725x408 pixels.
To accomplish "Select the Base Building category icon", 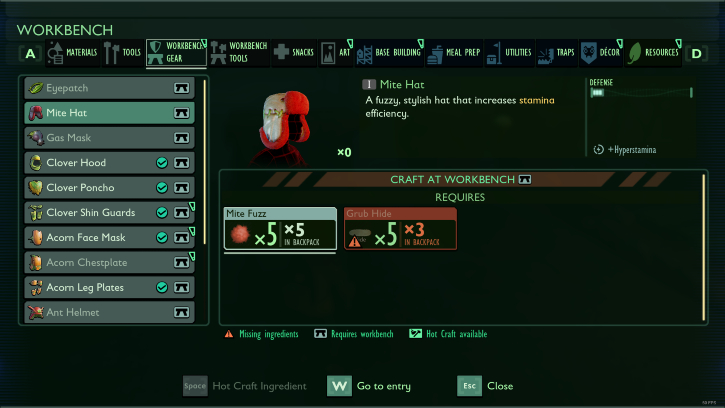I will click(364, 54).
